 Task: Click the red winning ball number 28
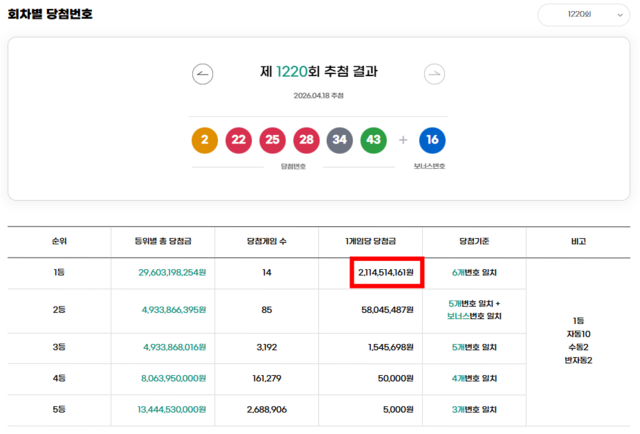[306, 140]
